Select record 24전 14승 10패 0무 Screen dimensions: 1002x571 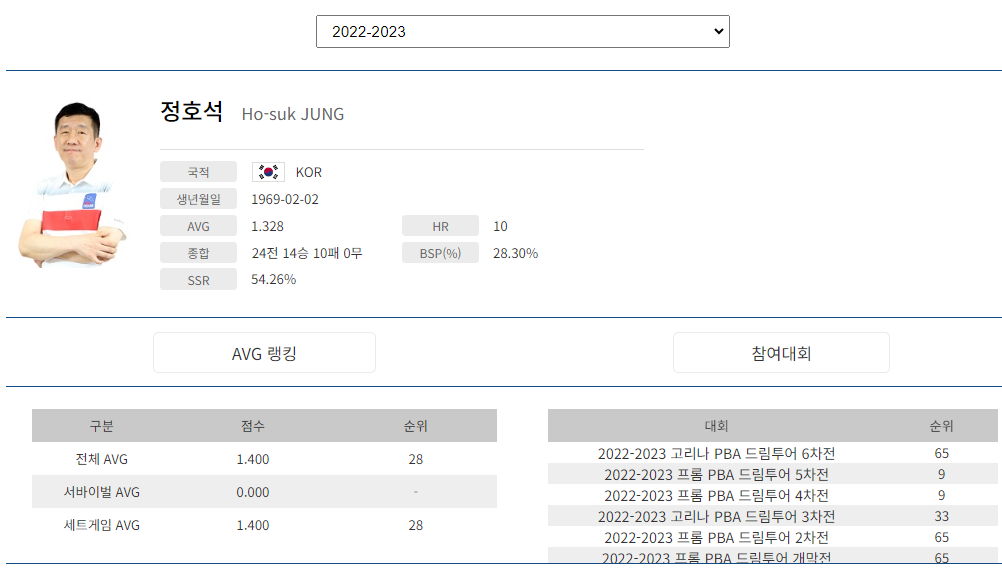point(307,253)
